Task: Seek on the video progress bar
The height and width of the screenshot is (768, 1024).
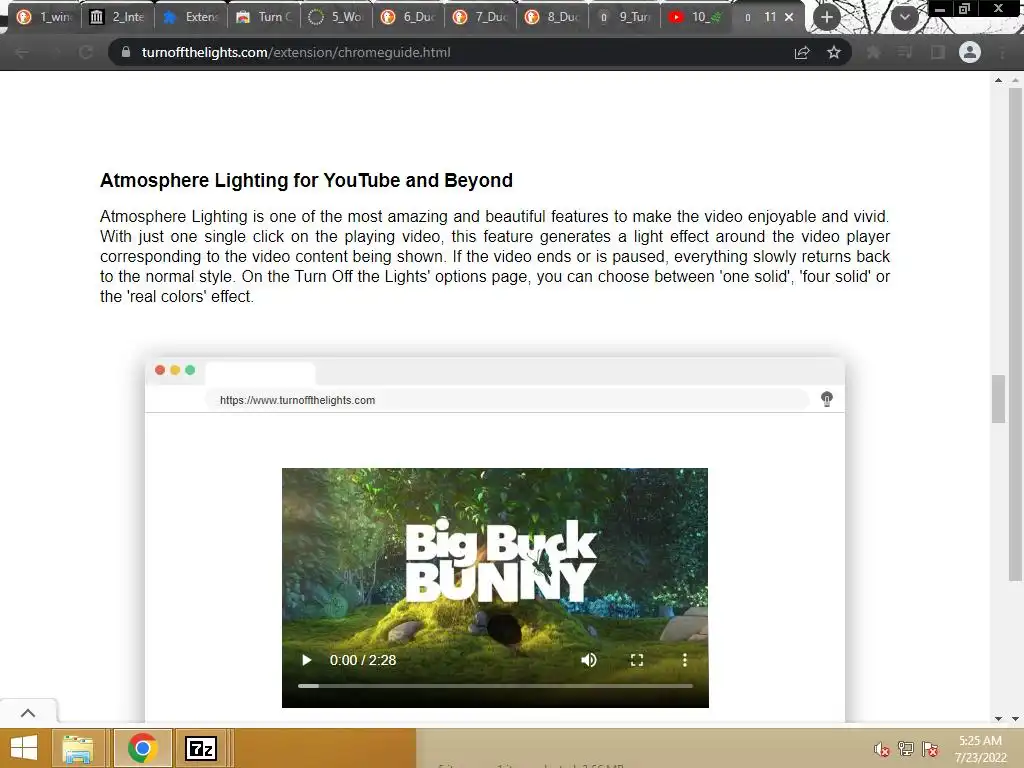Action: 495,686
